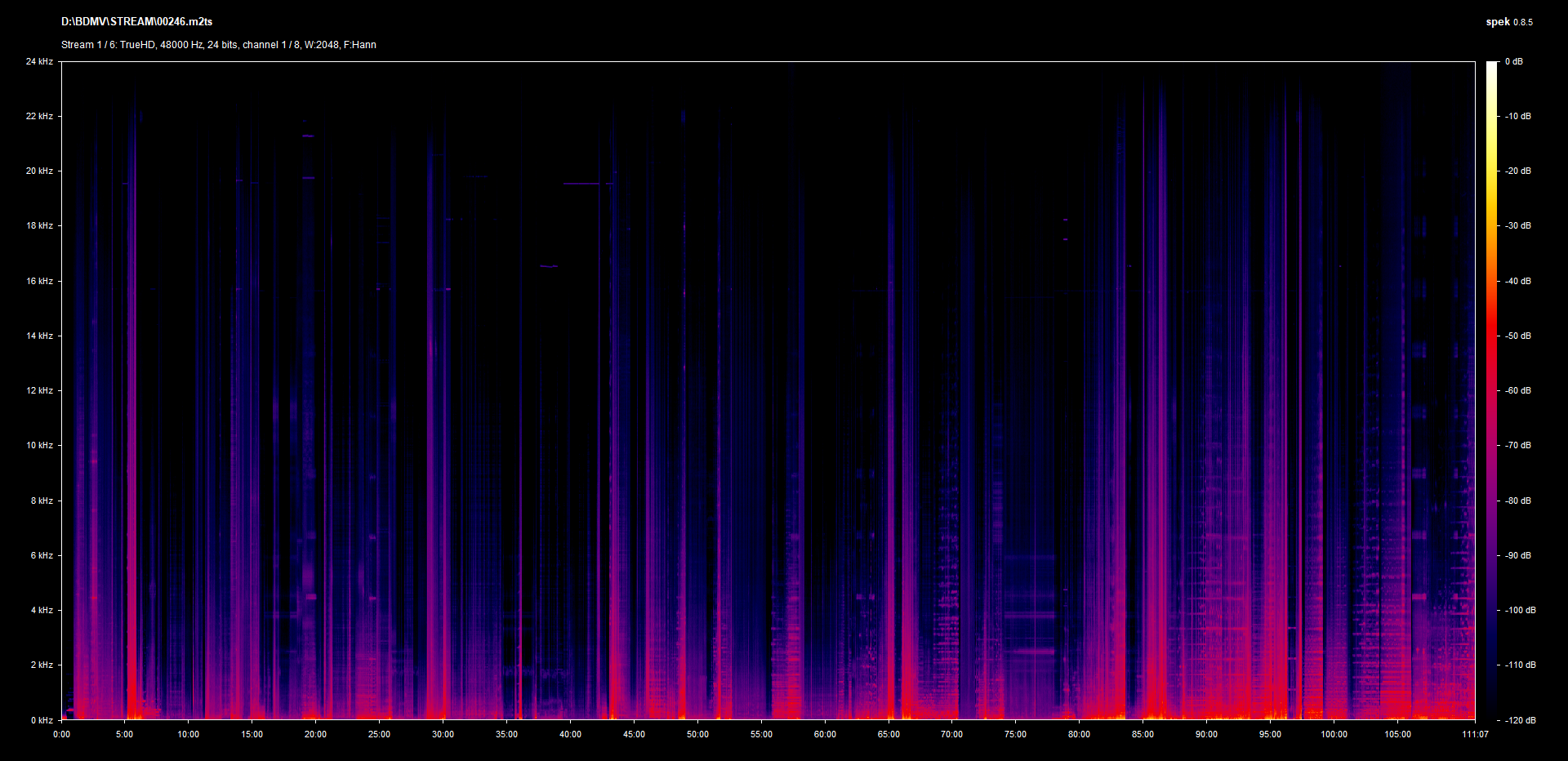Click the TrueHD stream info line
The height and width of the screenshot is (761, 1568).
point(218,45)
